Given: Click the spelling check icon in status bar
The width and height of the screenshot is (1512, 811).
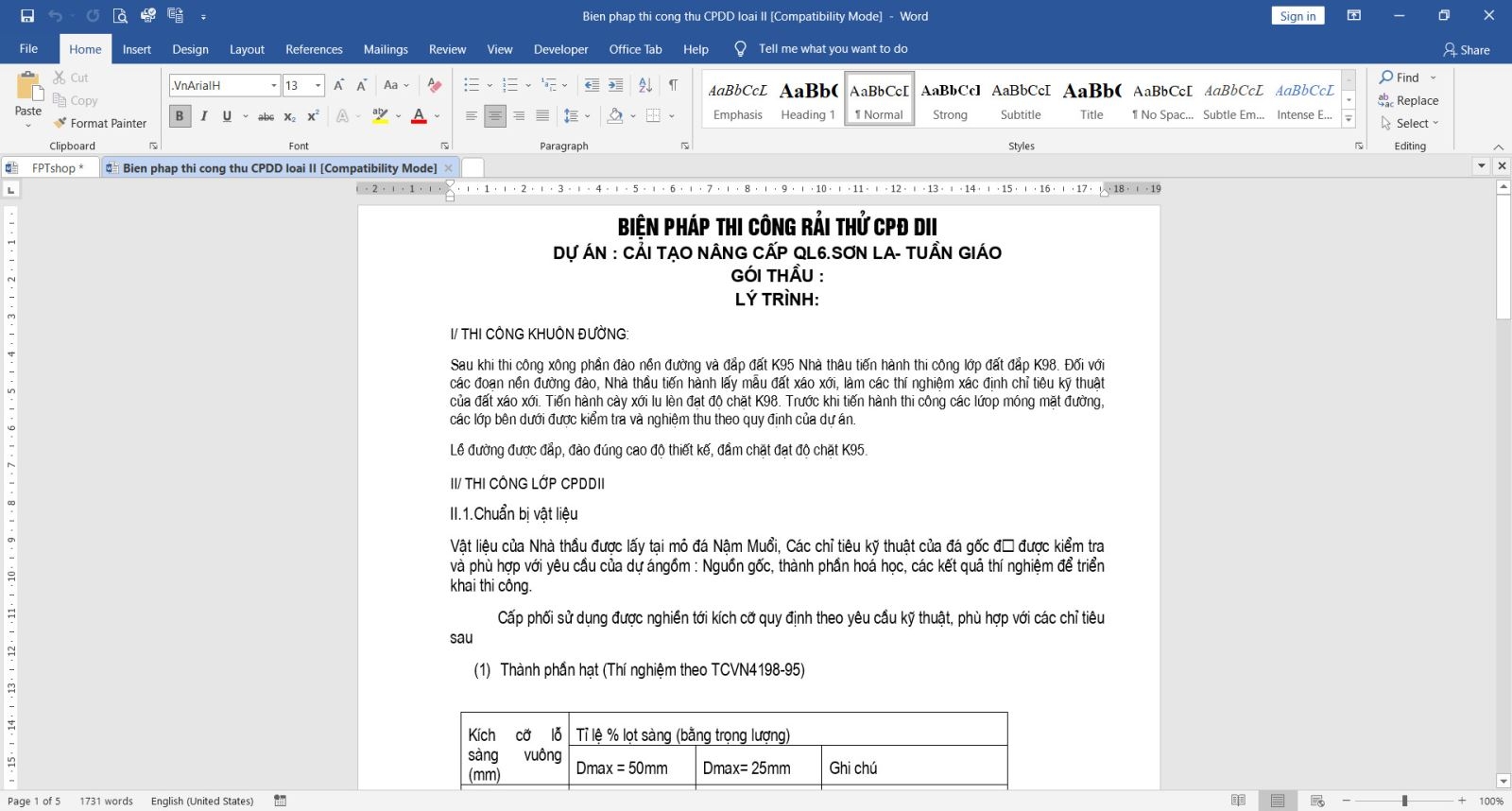Looking at the screenshot, I should pos(280,801).
